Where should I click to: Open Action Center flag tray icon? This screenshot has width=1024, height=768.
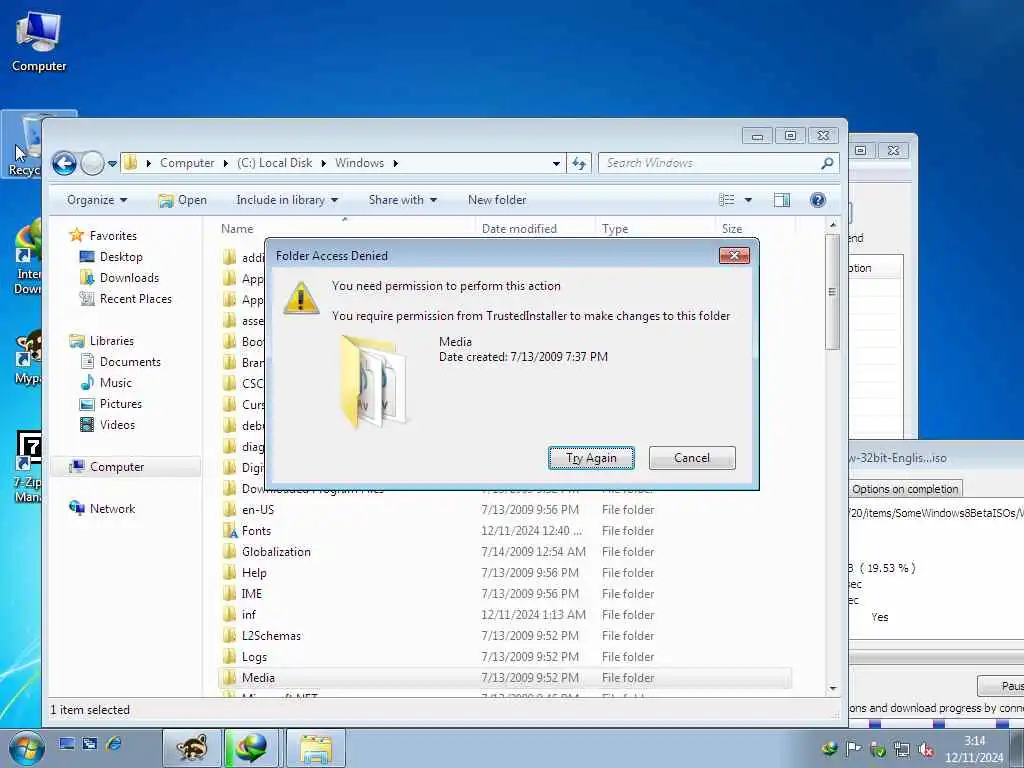[854, 749]
